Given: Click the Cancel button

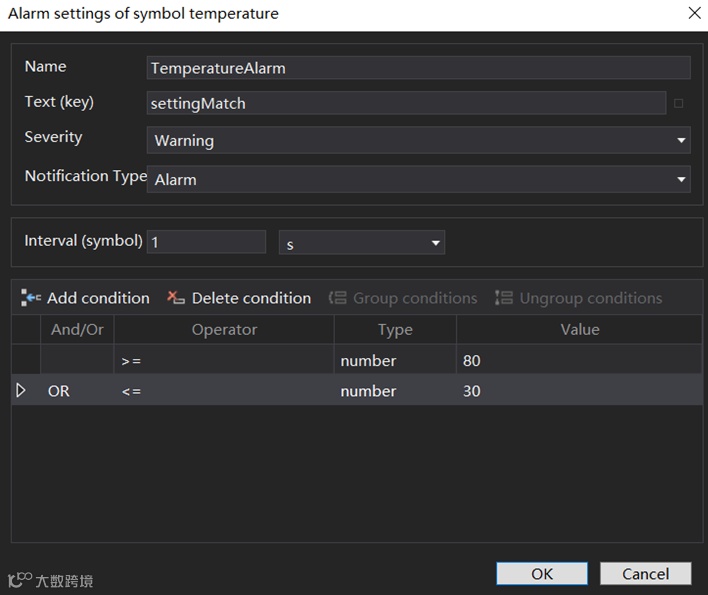Looking at the screenshot, I should [x=645, y=573].
